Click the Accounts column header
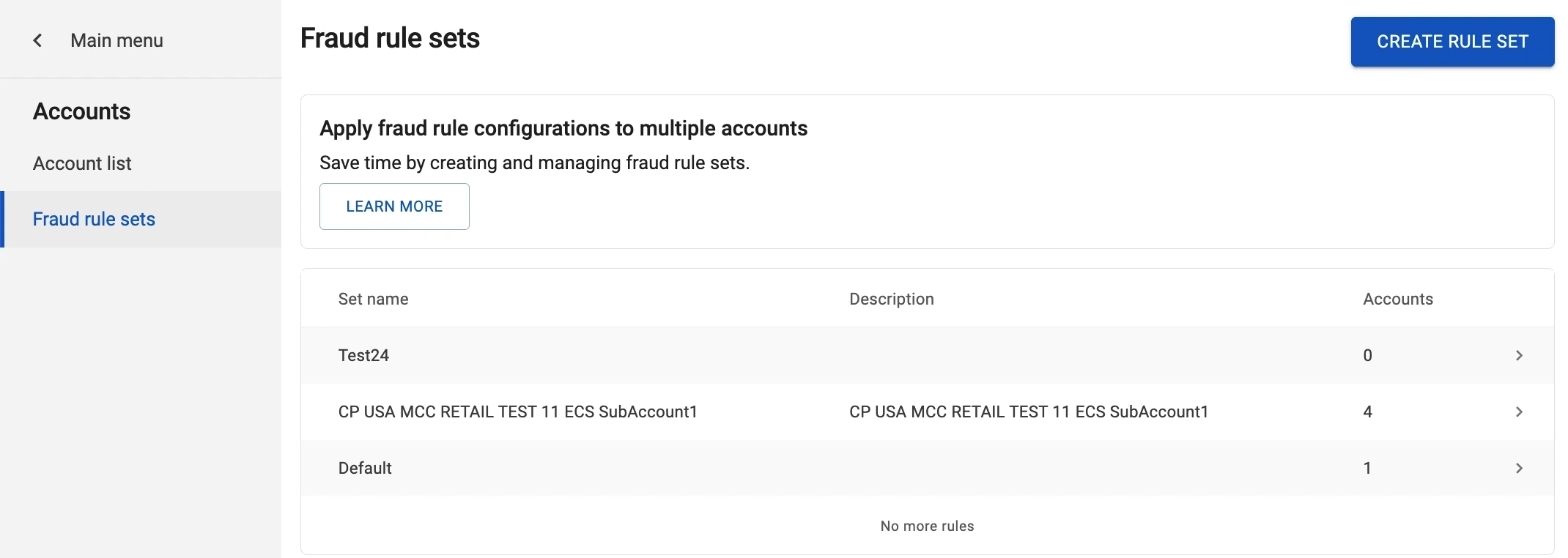 pos(1397,299)
